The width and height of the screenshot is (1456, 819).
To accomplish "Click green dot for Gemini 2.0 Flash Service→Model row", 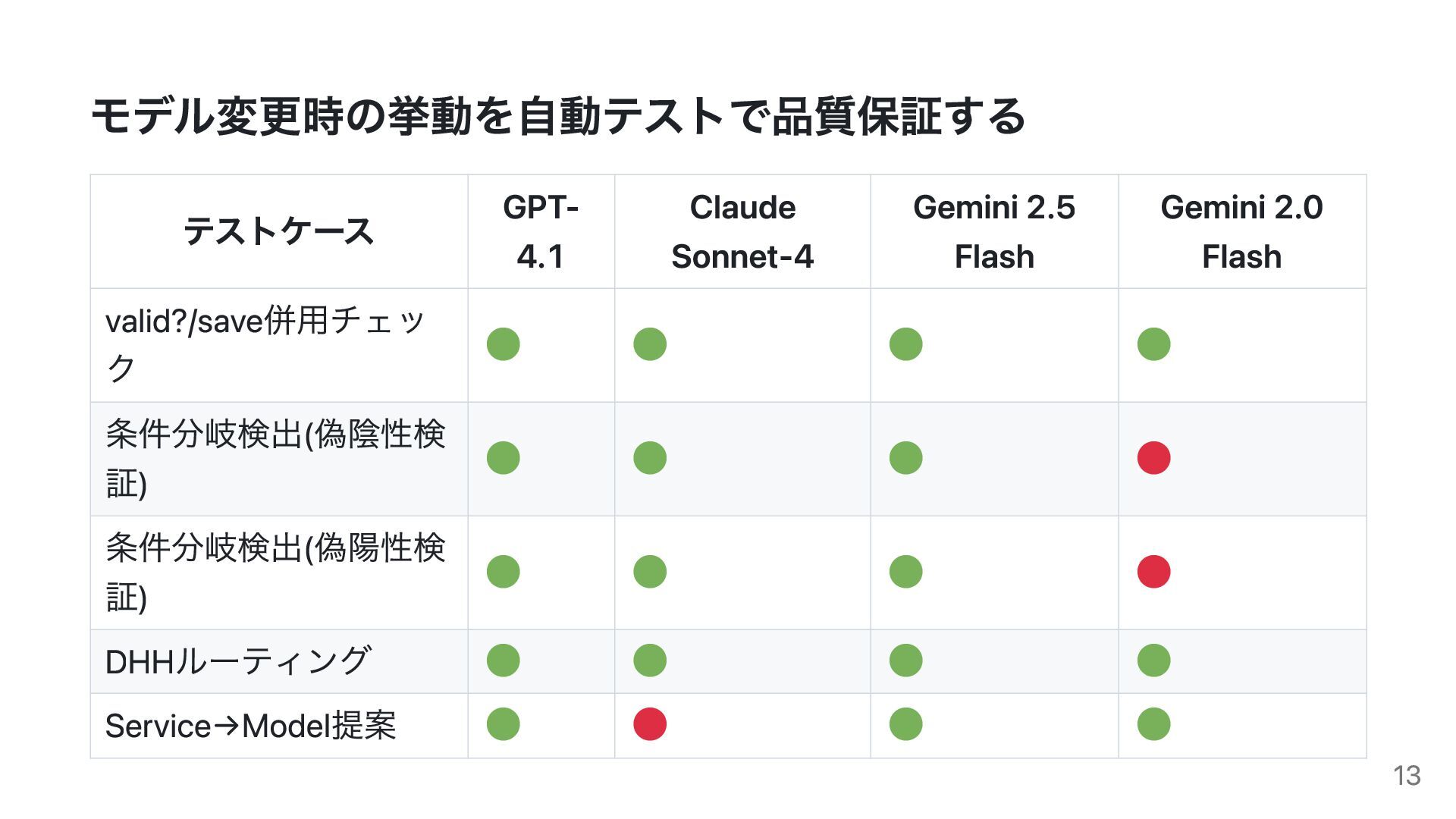I will point(1153,724).
